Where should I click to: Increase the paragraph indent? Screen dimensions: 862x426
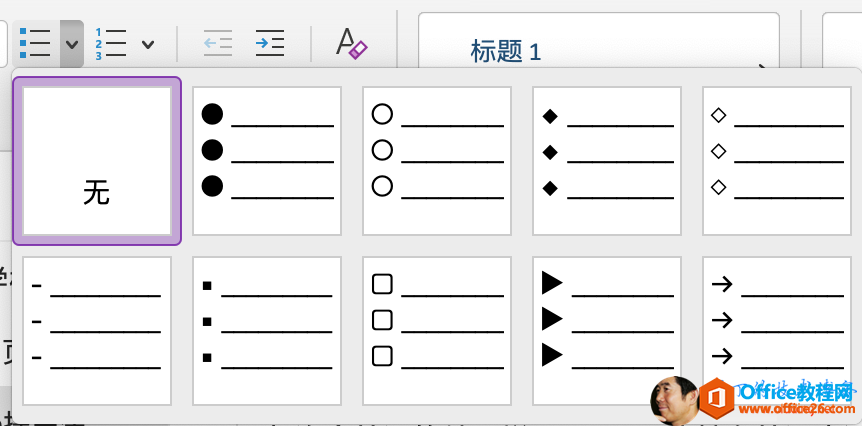269,43
